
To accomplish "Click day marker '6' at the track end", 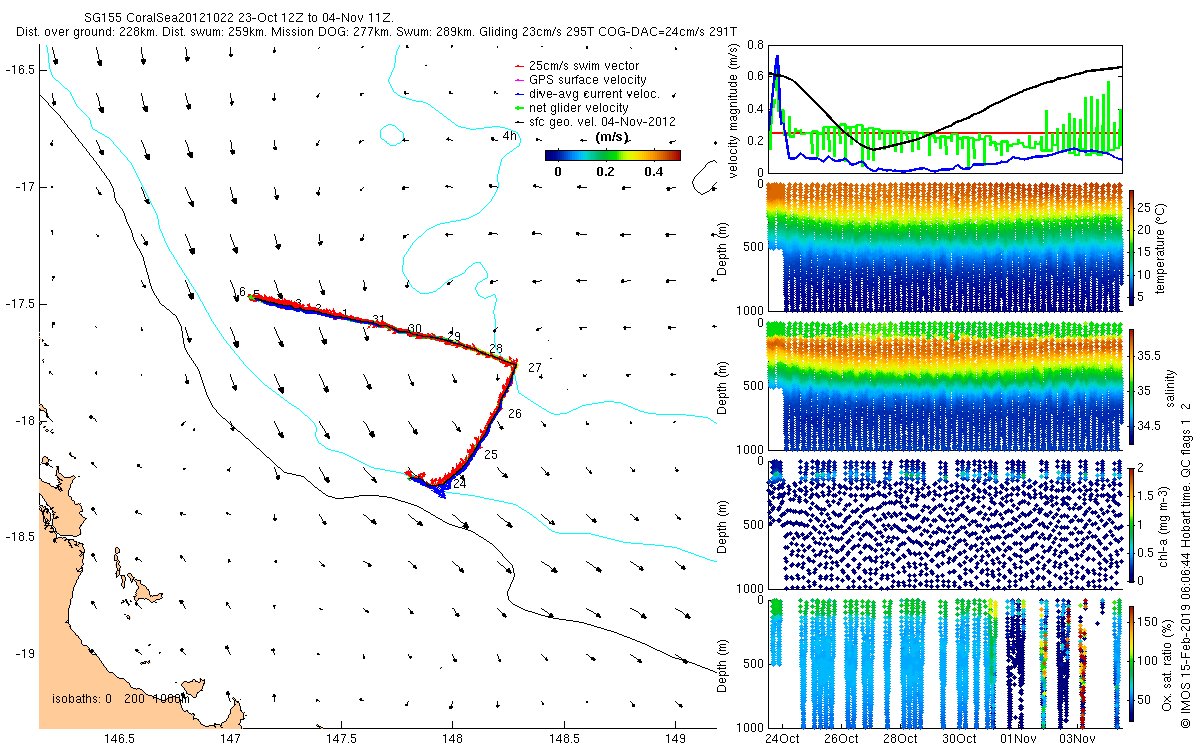I will coord(242,291).
